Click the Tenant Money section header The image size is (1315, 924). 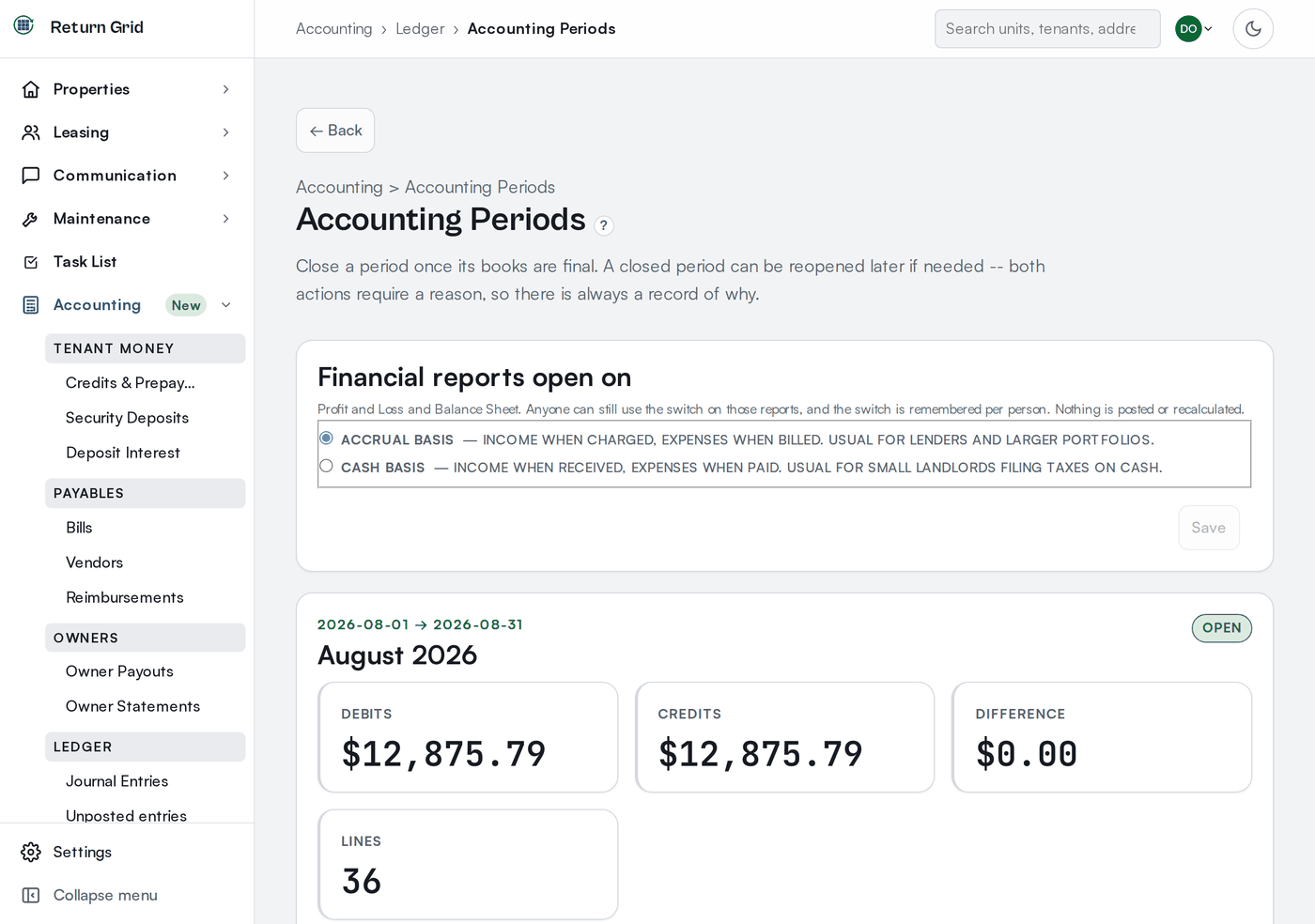pyautogui.click(x=145, y=348)
